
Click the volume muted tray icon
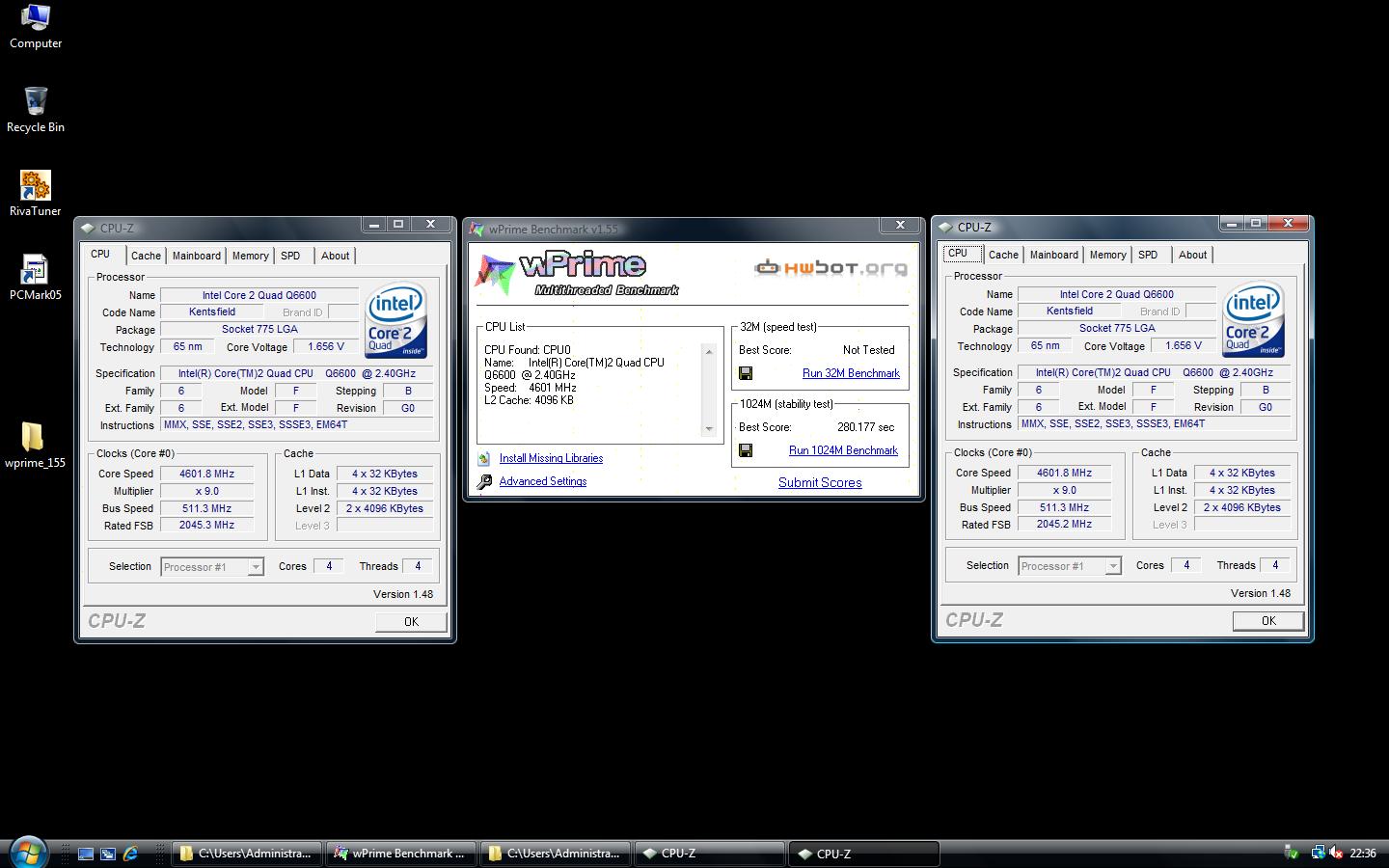click(1336, 853)
